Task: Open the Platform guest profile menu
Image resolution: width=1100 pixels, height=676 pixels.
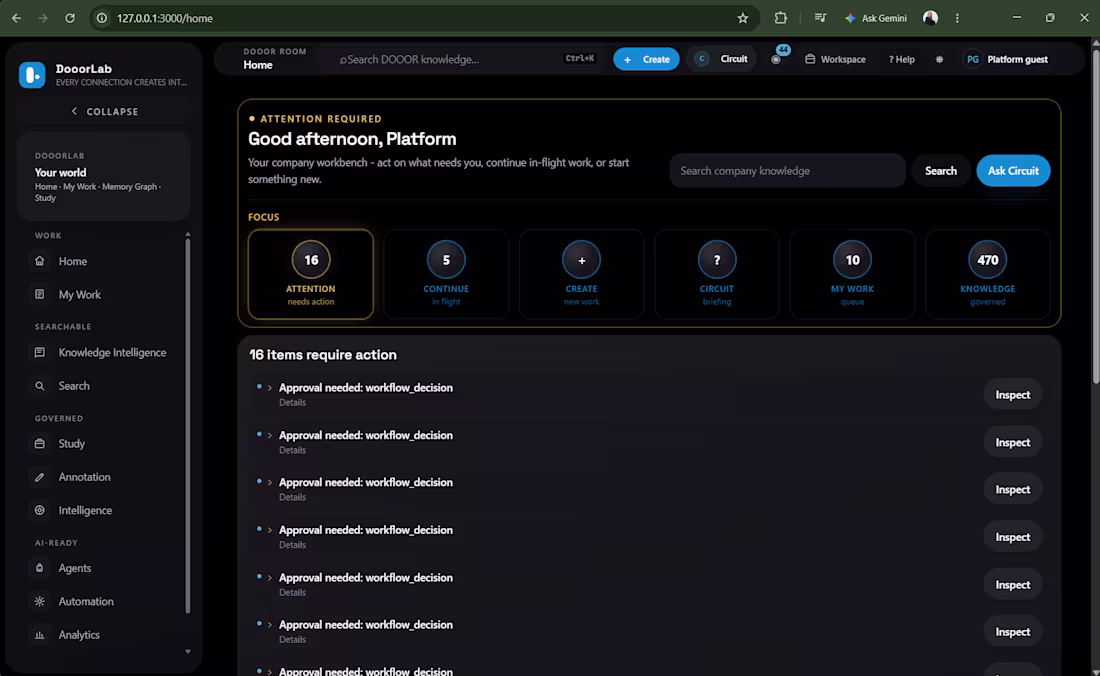Action: point(1007,60)
